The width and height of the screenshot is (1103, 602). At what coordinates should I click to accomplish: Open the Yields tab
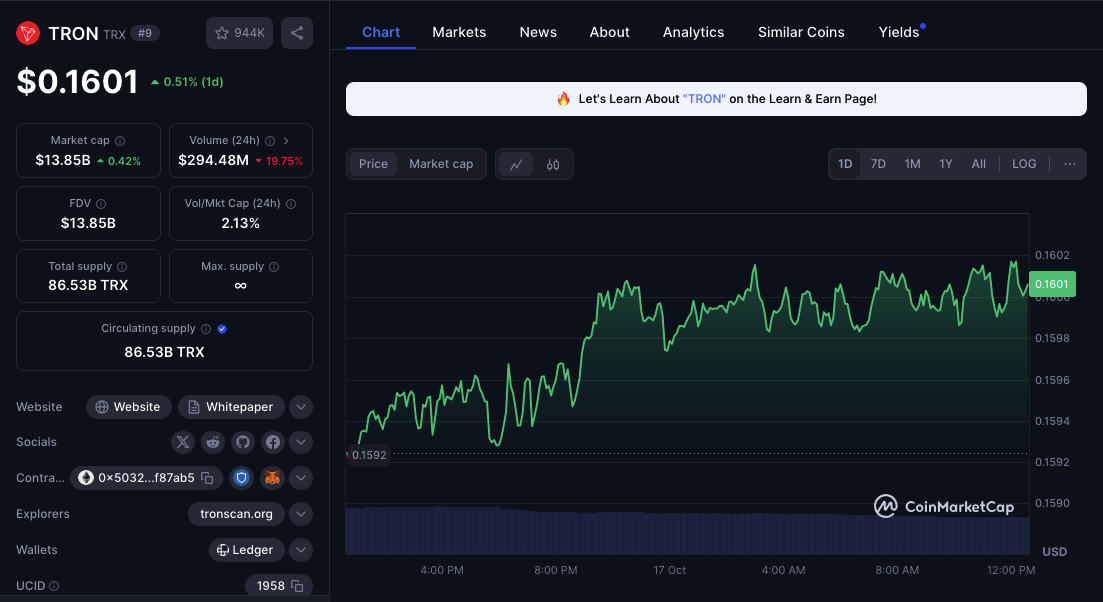coord(899,32)
